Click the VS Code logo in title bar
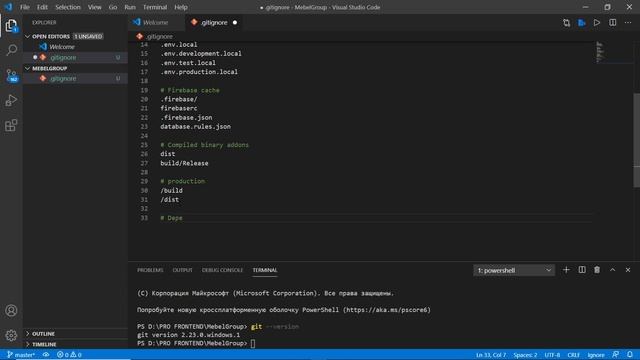The width and height of the screenshot is (640, 360). 8,7
